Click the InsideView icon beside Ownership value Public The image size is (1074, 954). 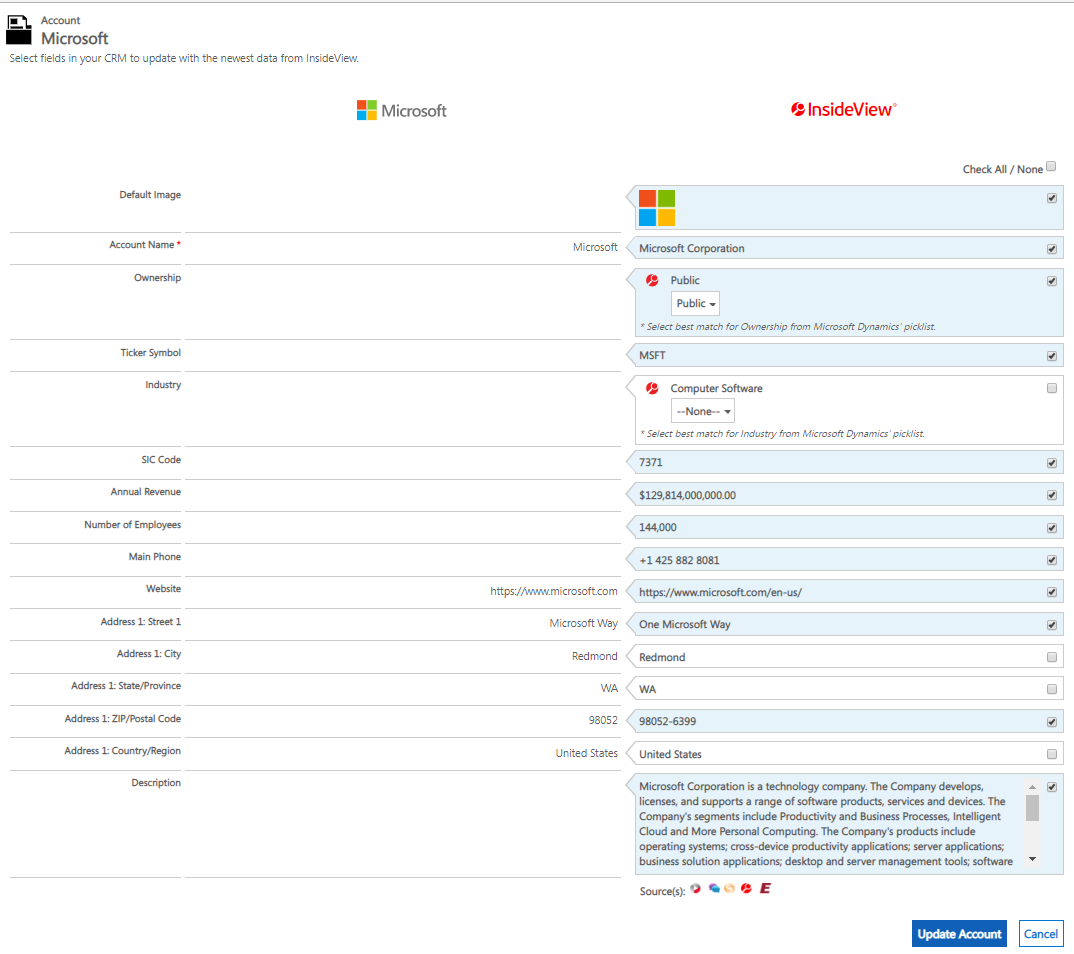tap(654, 280)
